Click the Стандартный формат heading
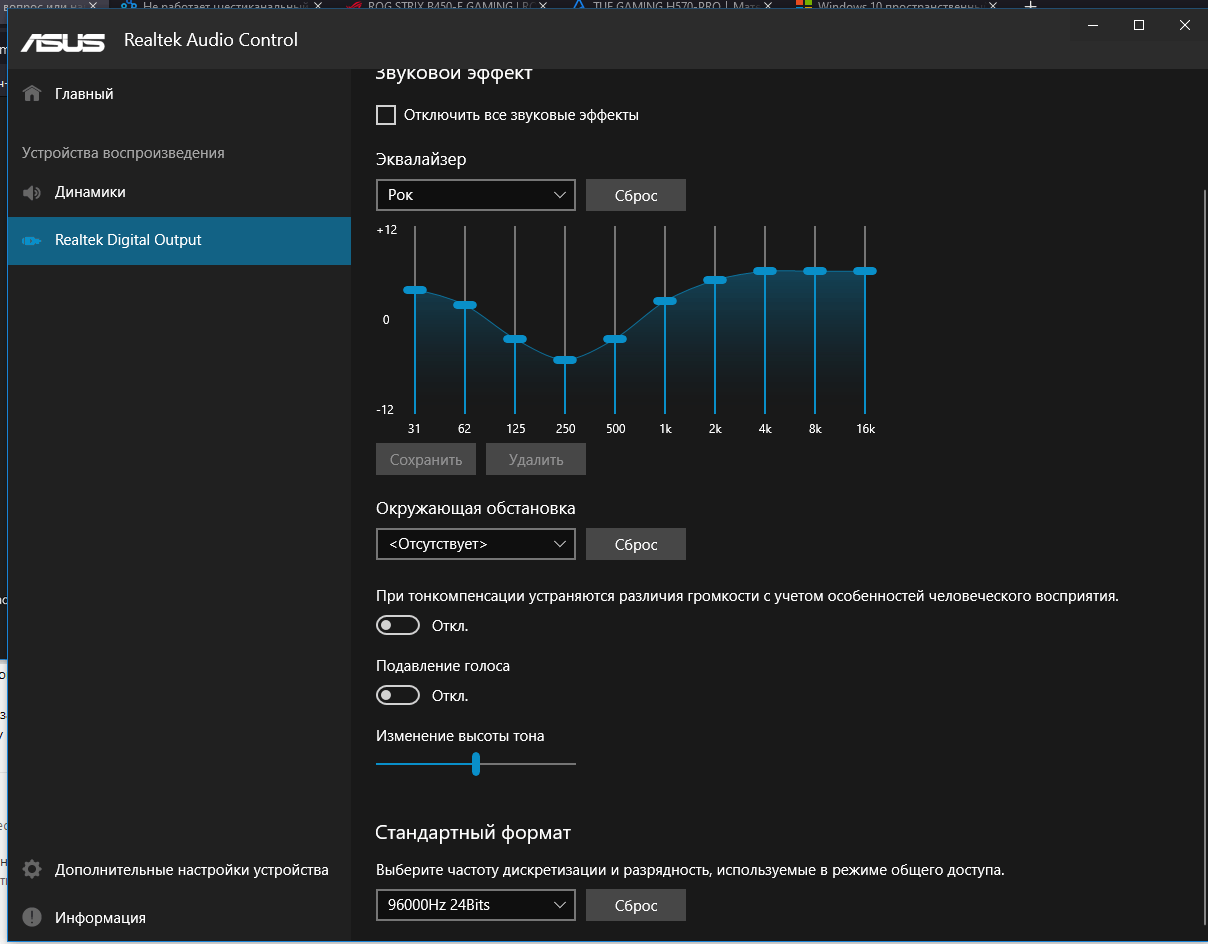 coord(473,832)
